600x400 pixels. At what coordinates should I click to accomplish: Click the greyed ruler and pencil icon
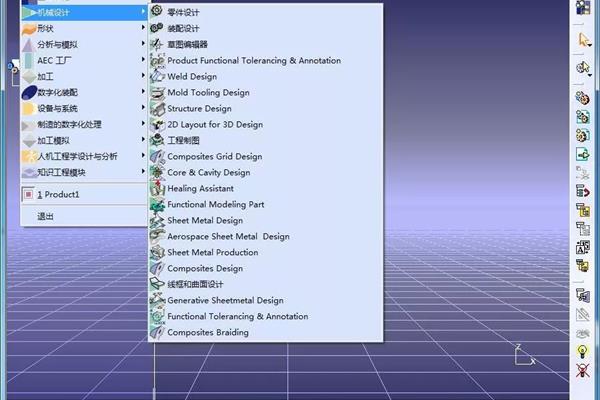coord(582,315)
